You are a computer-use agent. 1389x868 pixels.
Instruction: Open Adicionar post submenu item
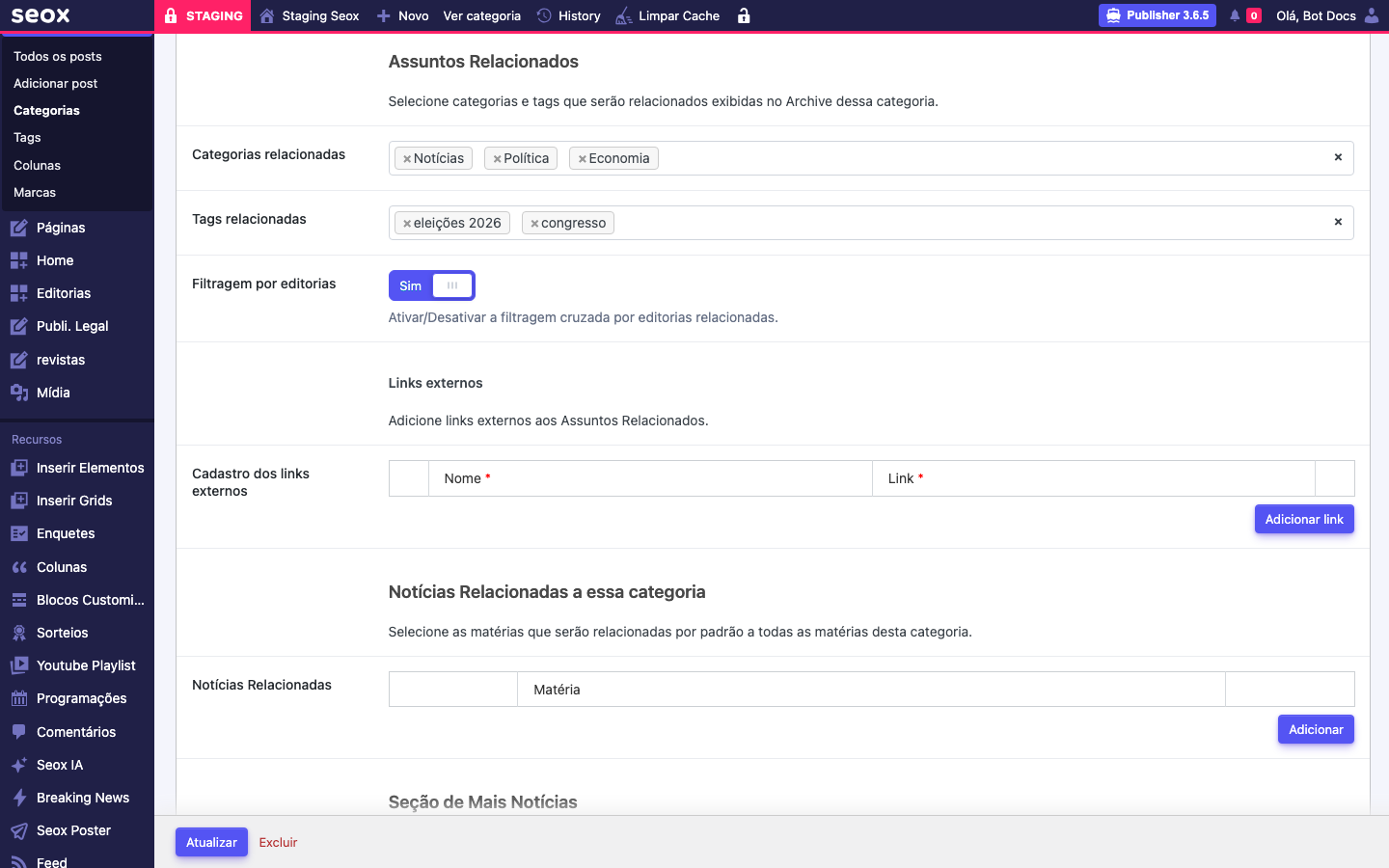tap(56, 83)
